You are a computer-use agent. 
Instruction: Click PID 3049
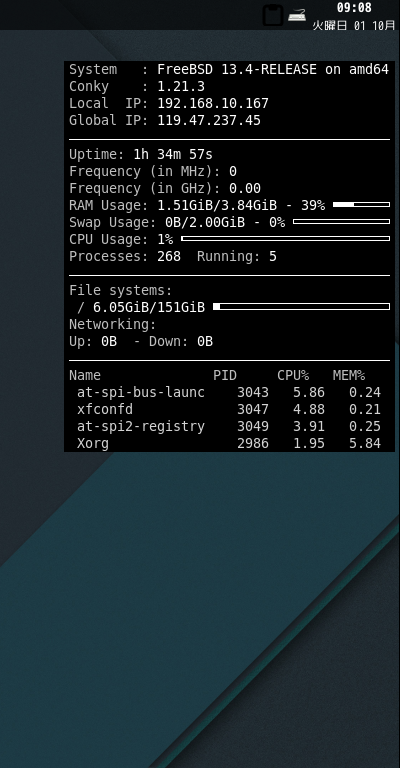pos(253,426)
